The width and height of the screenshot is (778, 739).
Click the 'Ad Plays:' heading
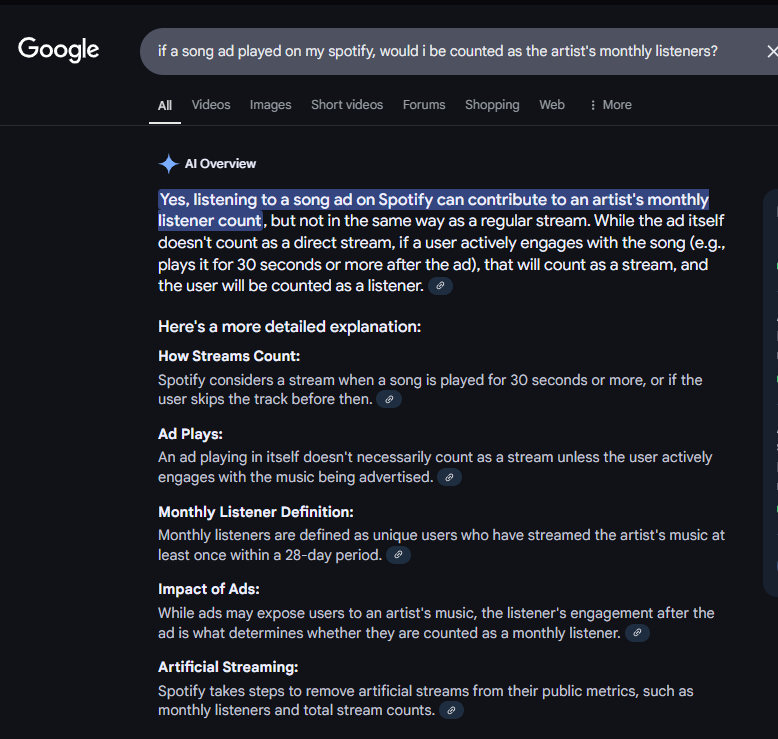(190, 434)
